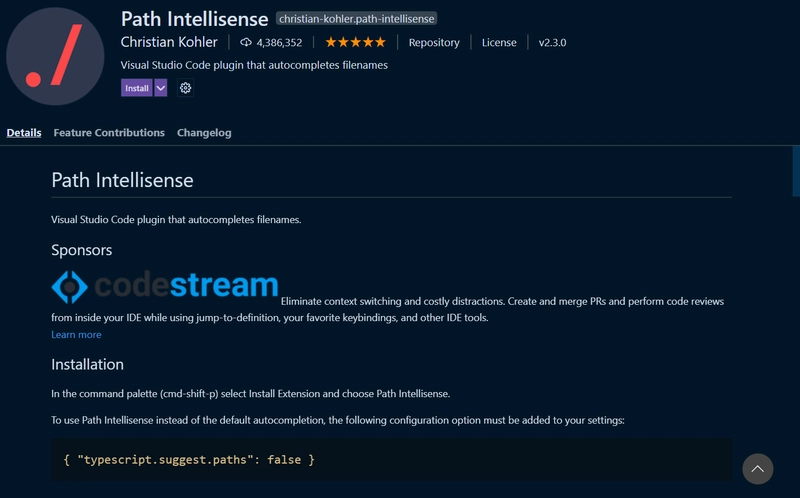The height and width of the screenshot is (498, 800).
Task: Click the Path Intellisense extension logo
Action: pyautogui.click(x=55, y=56)
